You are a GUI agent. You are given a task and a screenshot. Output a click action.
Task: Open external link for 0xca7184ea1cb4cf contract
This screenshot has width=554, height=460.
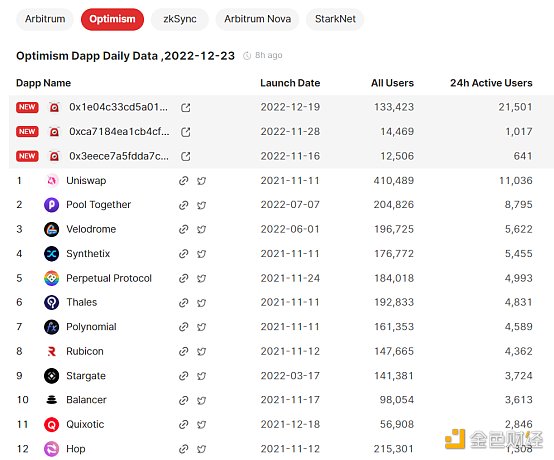pos(185,132)
